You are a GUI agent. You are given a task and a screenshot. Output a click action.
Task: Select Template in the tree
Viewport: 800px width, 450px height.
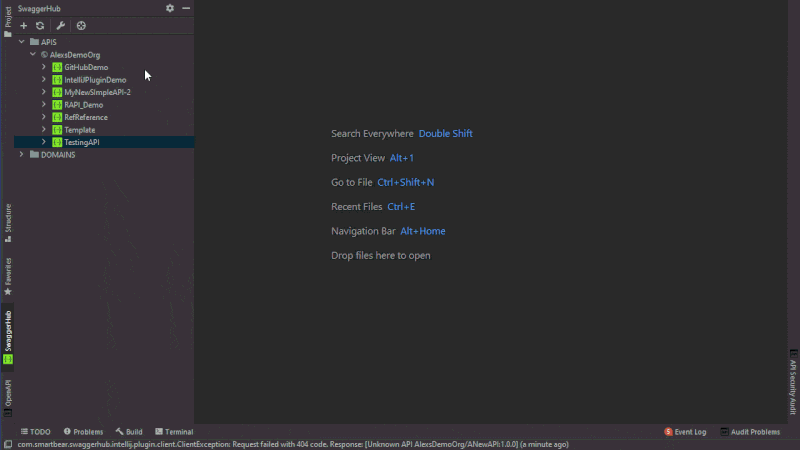click(x=104, y=130)
